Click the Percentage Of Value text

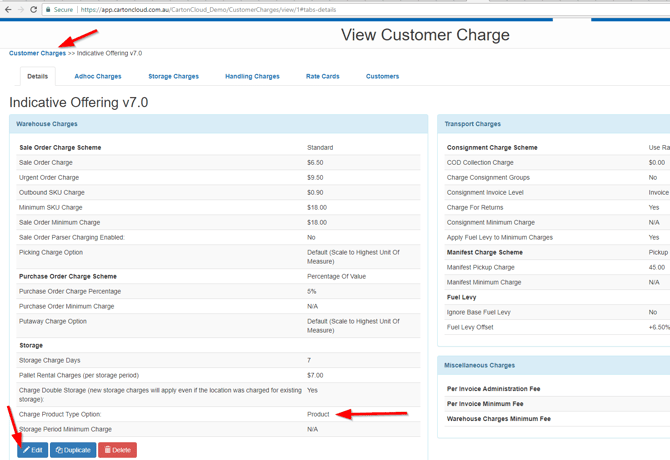[x=336, y=276]
